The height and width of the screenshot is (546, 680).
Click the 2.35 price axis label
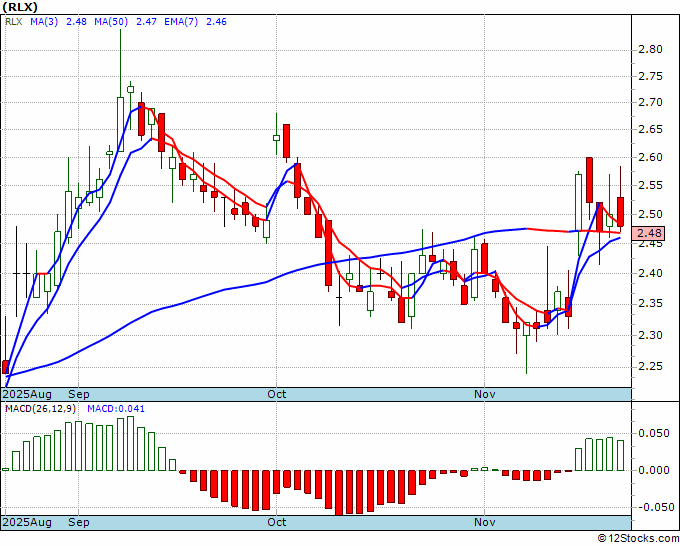point(651,303)
